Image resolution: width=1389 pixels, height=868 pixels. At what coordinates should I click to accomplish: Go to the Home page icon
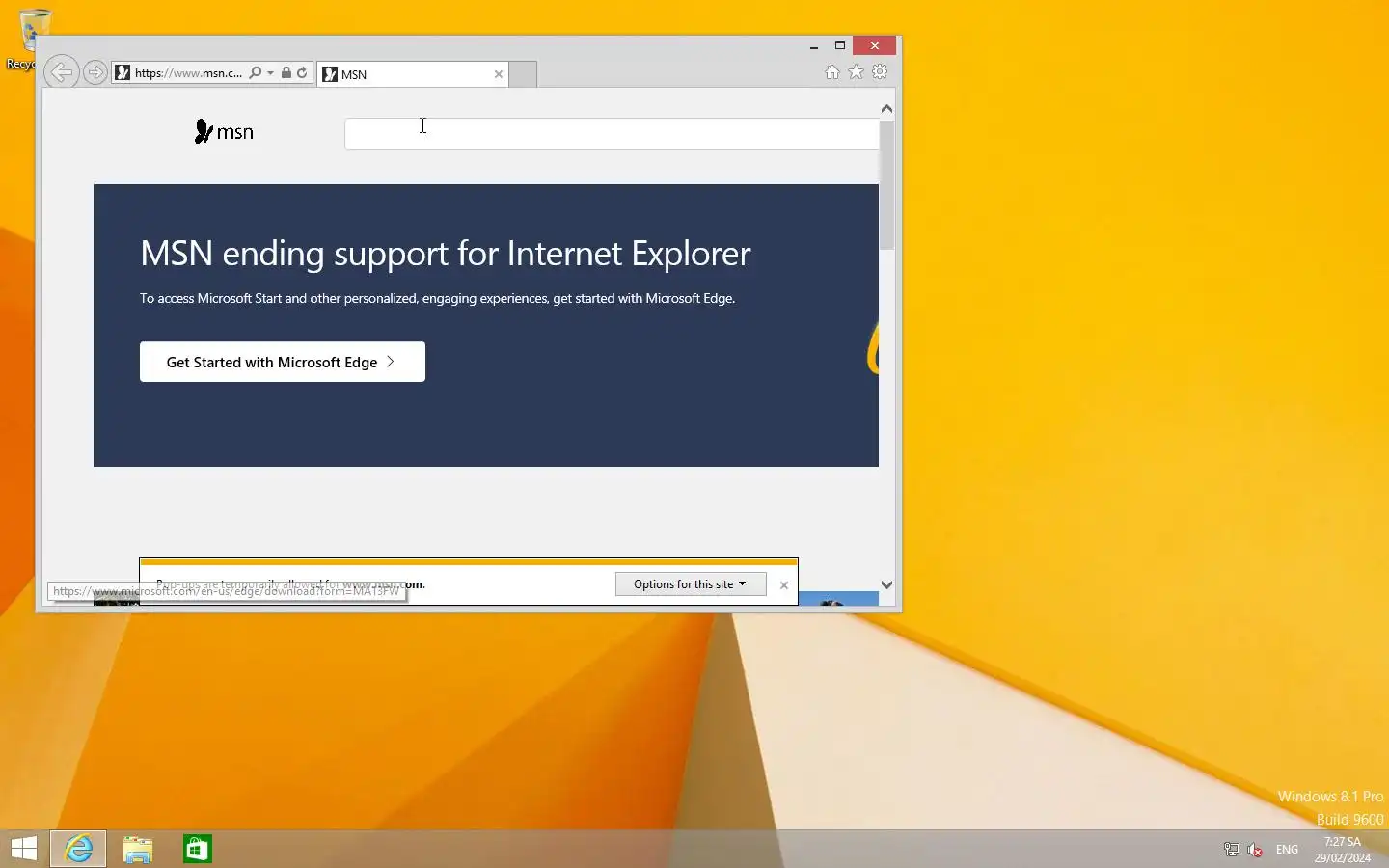point(832,72)
